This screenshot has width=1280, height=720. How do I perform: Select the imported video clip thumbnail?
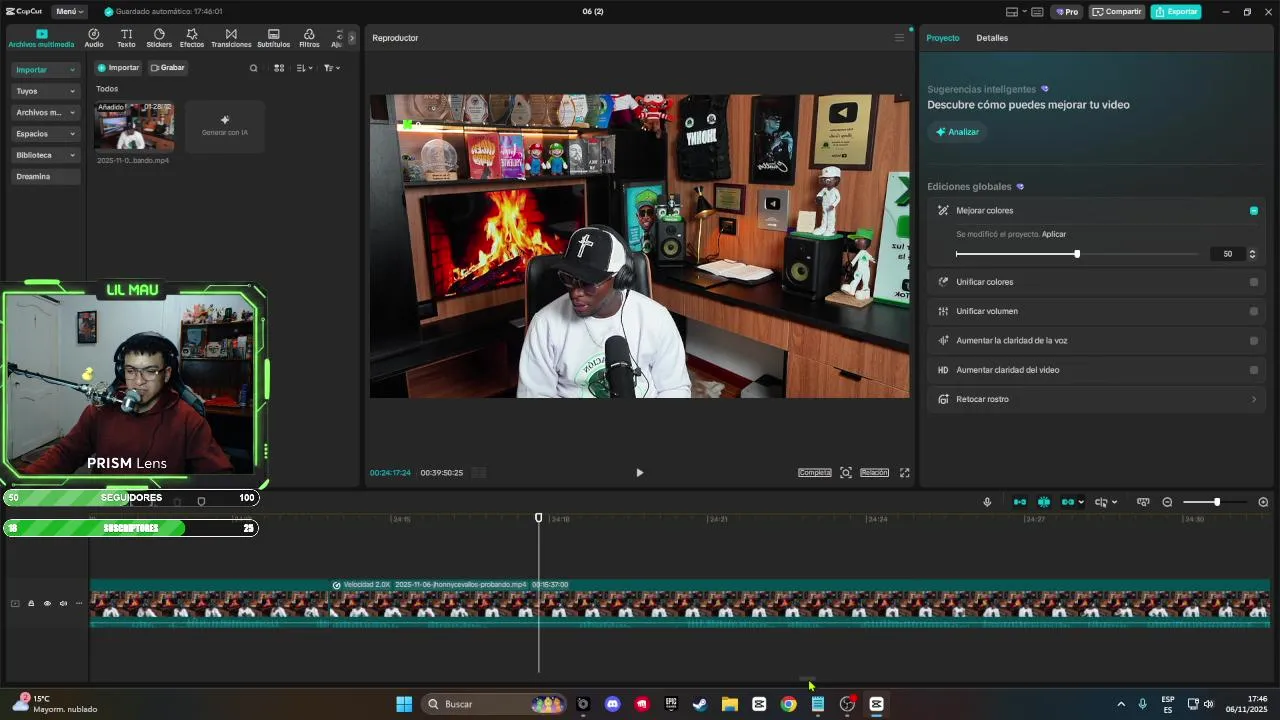coord(134,126)
